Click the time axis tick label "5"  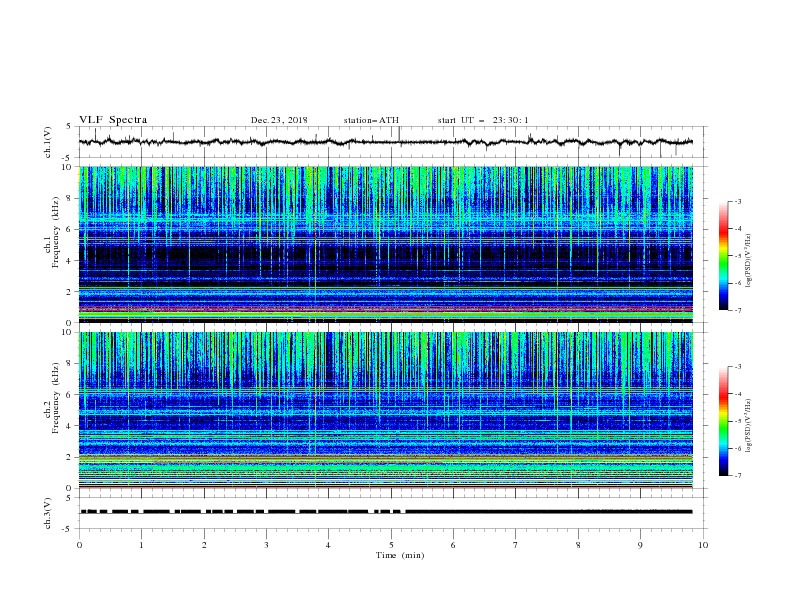pyautogui.click(x=391, y=545)
